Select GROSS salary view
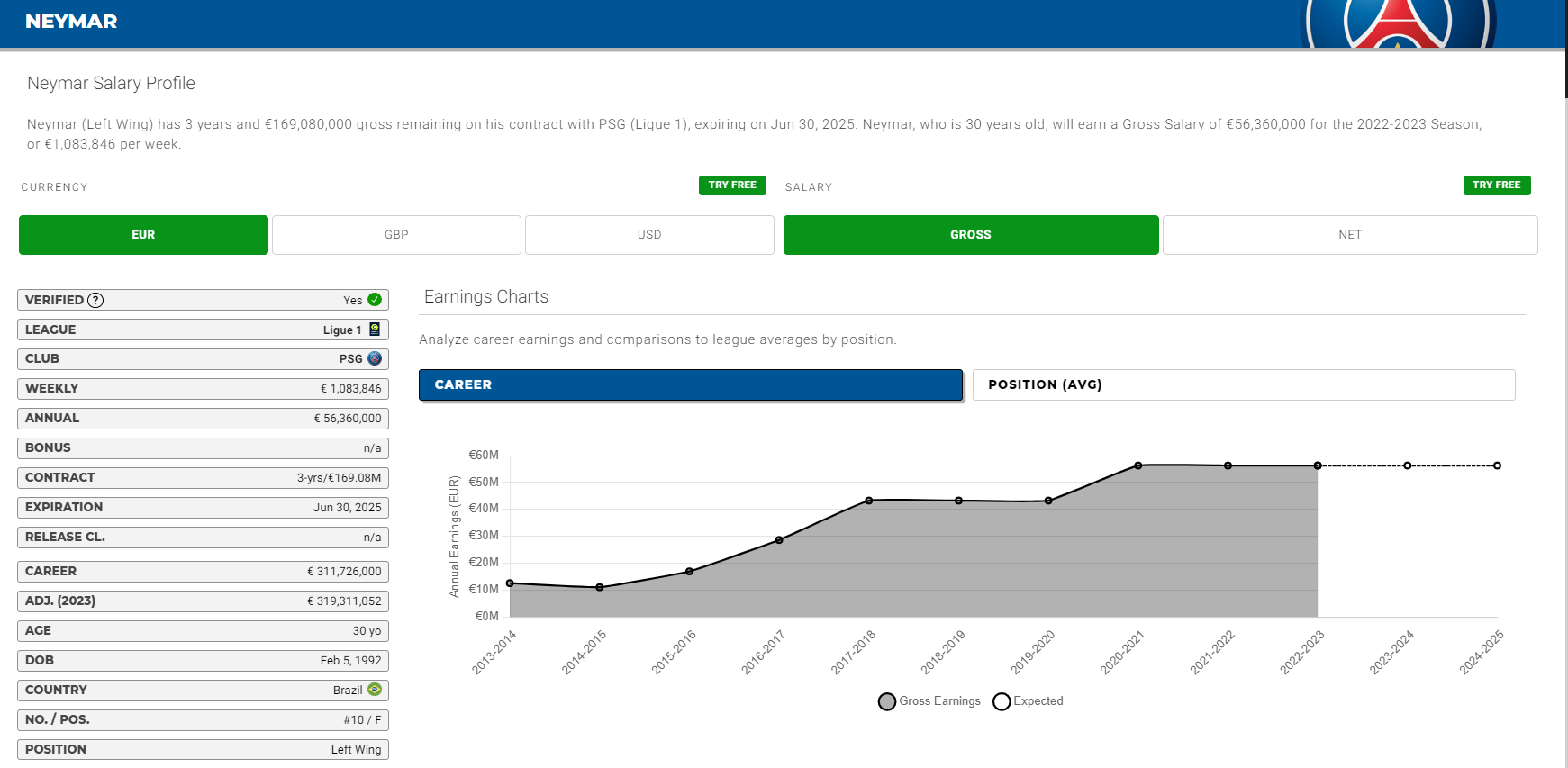The image size is (1568, 768). tap(971, 235)
